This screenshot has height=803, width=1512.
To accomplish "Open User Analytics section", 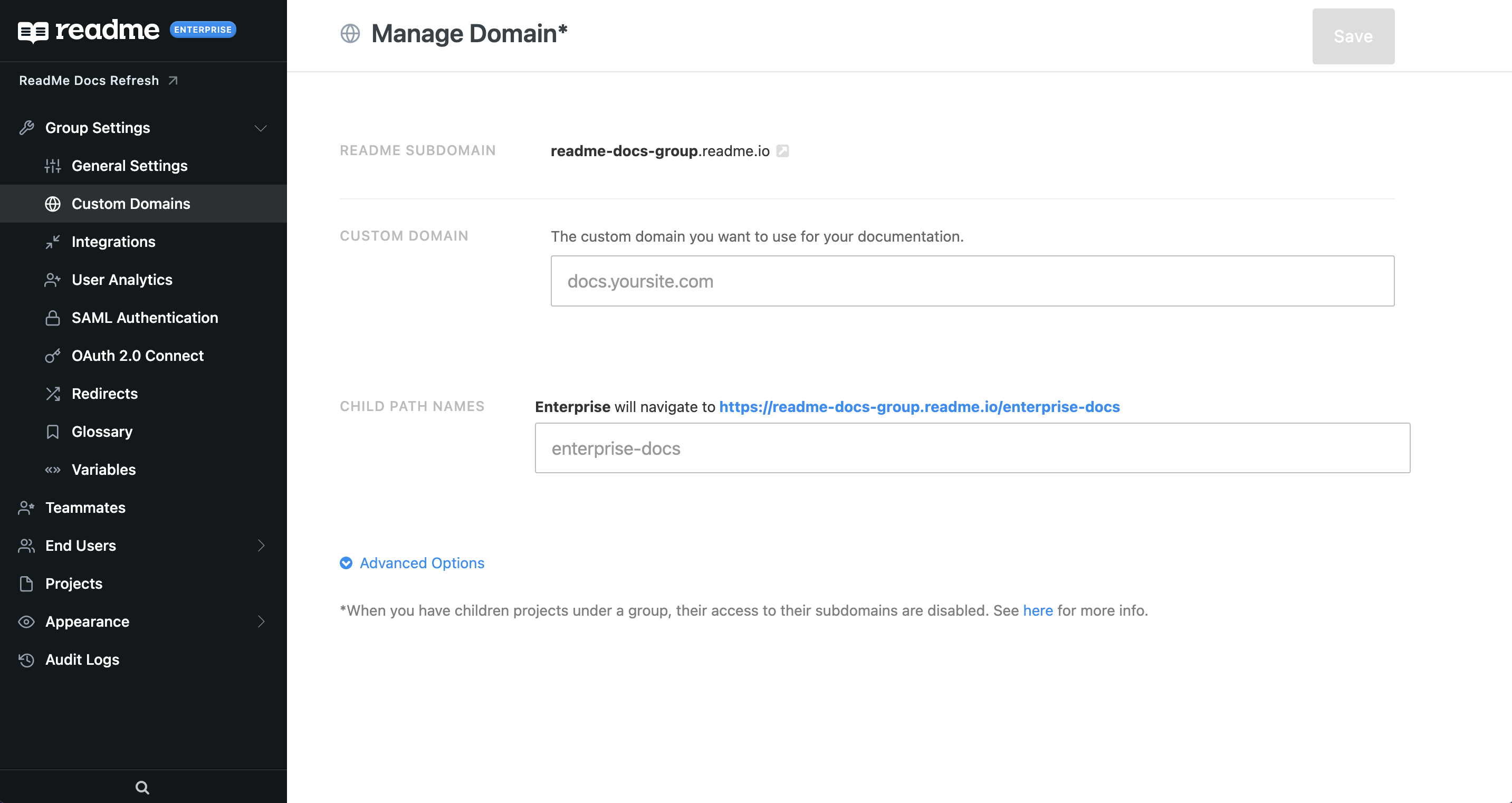I will [121, 280].
